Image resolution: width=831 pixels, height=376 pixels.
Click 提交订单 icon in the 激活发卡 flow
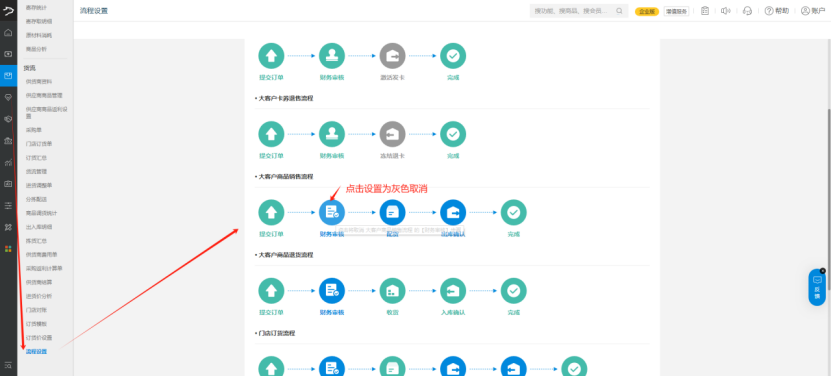(x=271, y=56)
